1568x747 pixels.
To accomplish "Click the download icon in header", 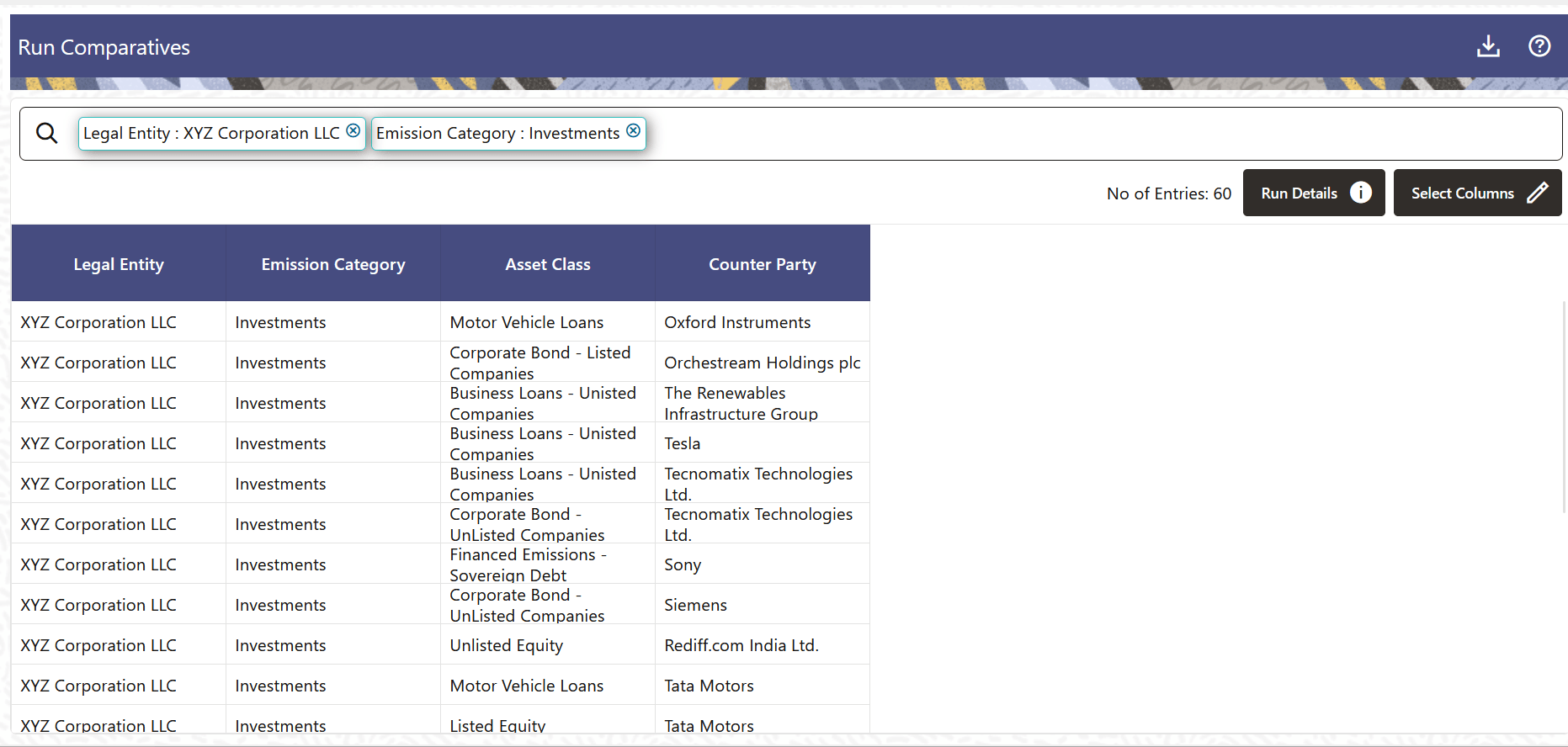I will (1488, 46).
